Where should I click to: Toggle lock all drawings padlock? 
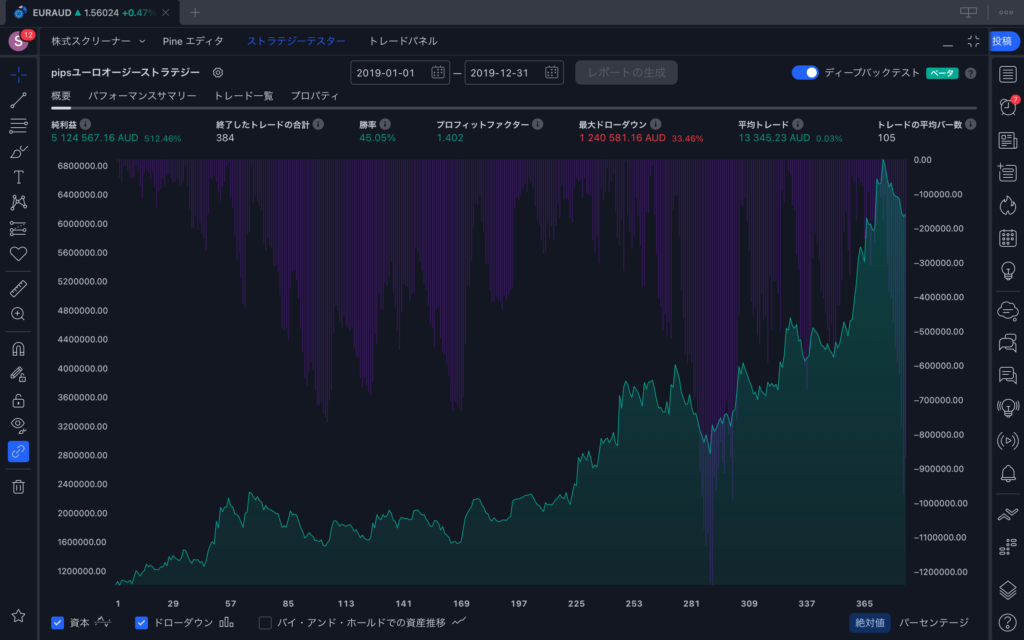[18, 400]
